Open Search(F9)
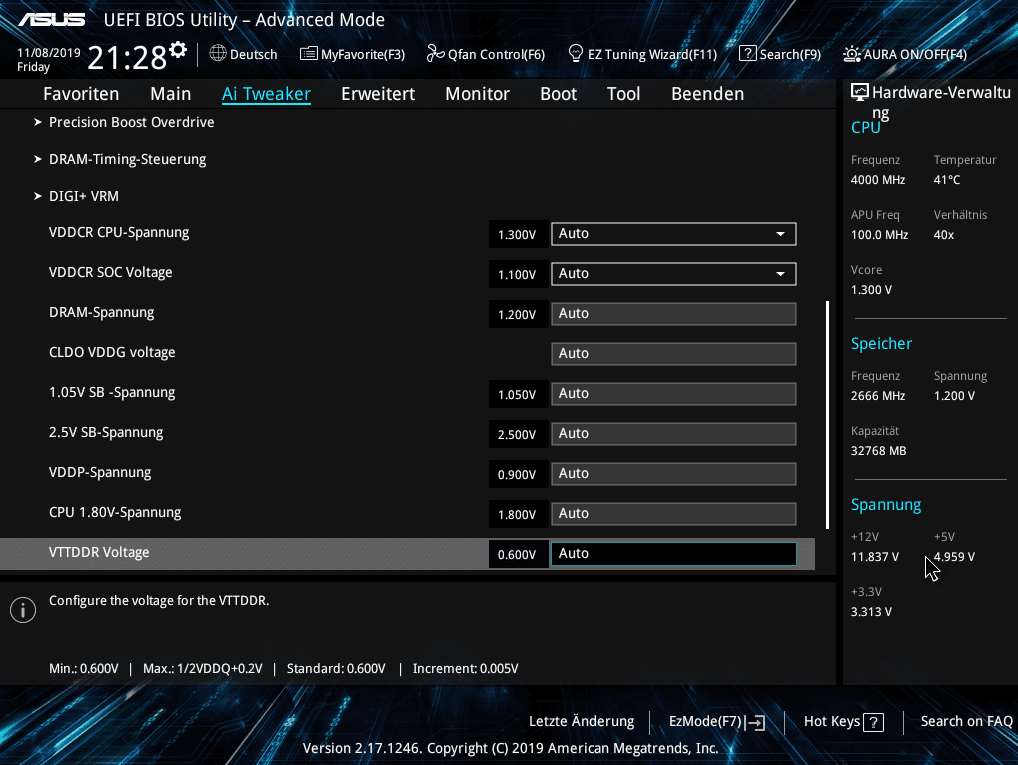1018x765 pixels. (x=790, y=55)
